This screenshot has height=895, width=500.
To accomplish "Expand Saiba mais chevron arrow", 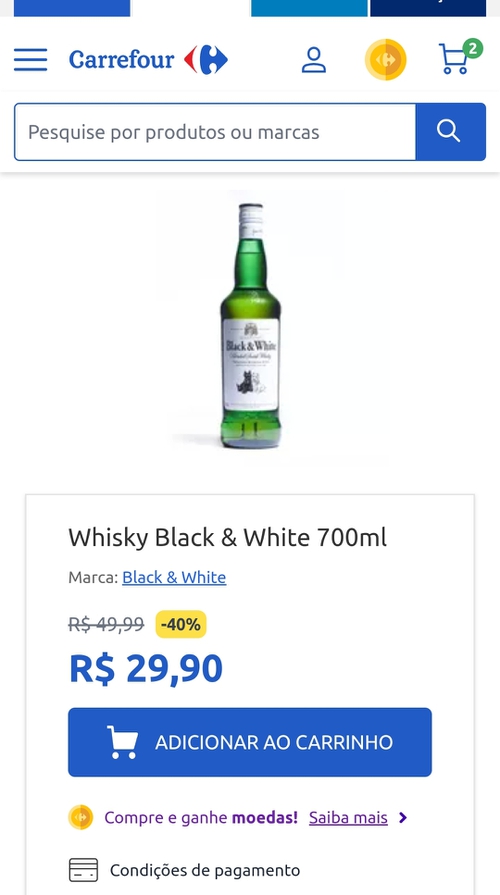I will (x=403, y=817).
